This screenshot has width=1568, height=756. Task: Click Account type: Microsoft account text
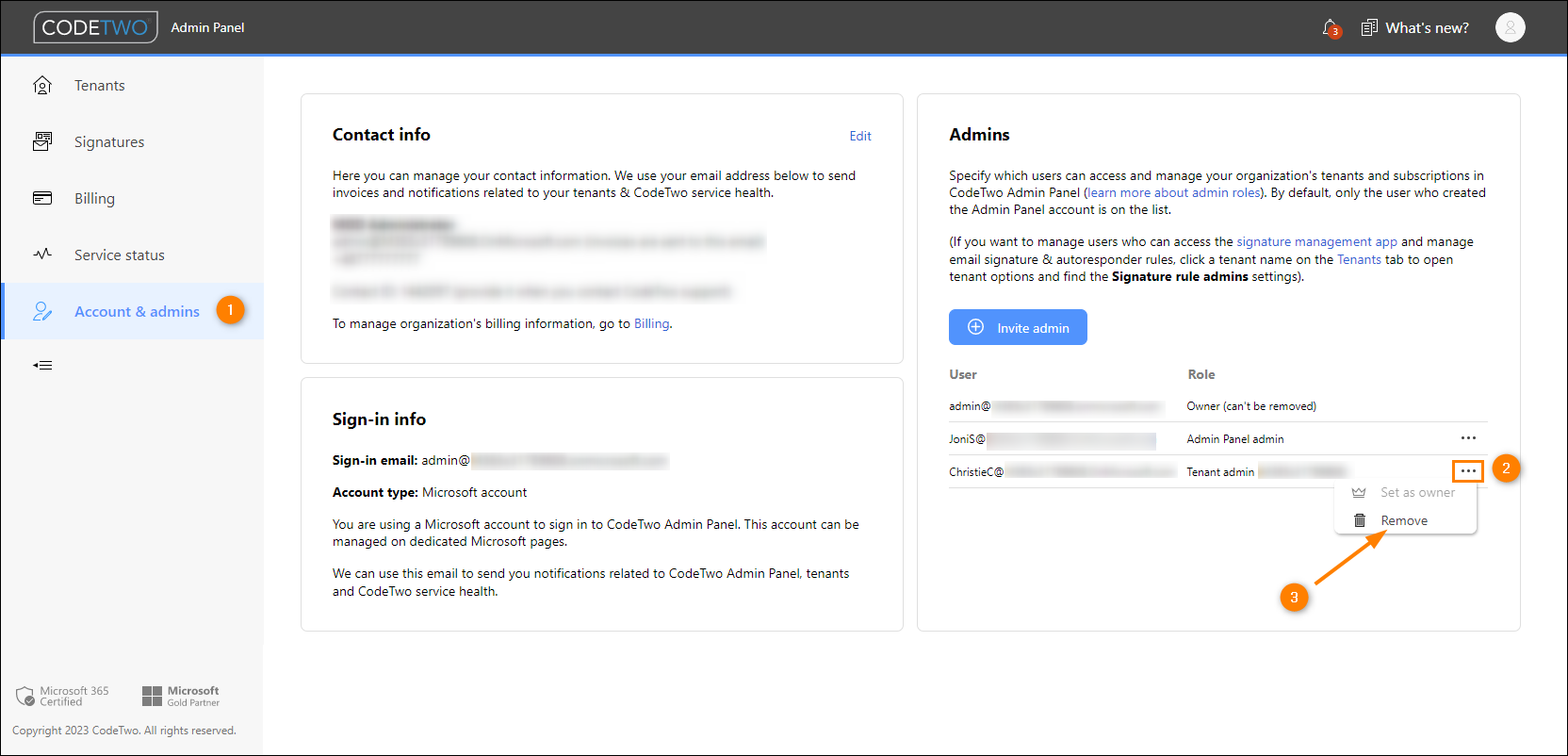[x=430, y=492]
